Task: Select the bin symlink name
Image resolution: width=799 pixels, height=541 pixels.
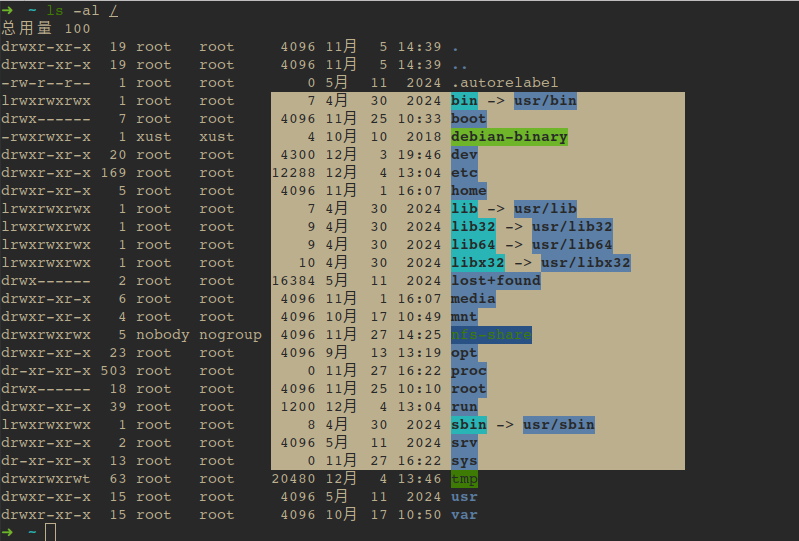Action: click(464, 100)
